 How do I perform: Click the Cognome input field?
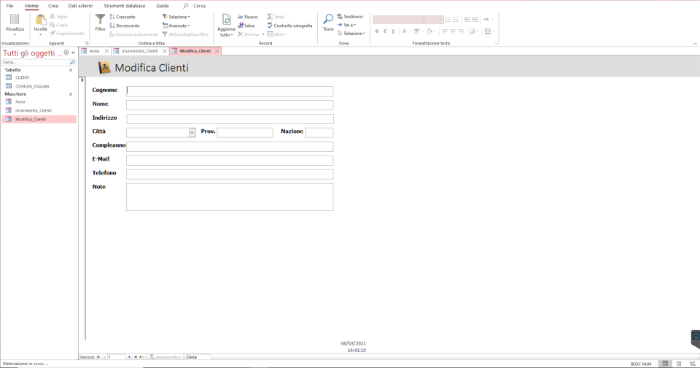(229, 91)
